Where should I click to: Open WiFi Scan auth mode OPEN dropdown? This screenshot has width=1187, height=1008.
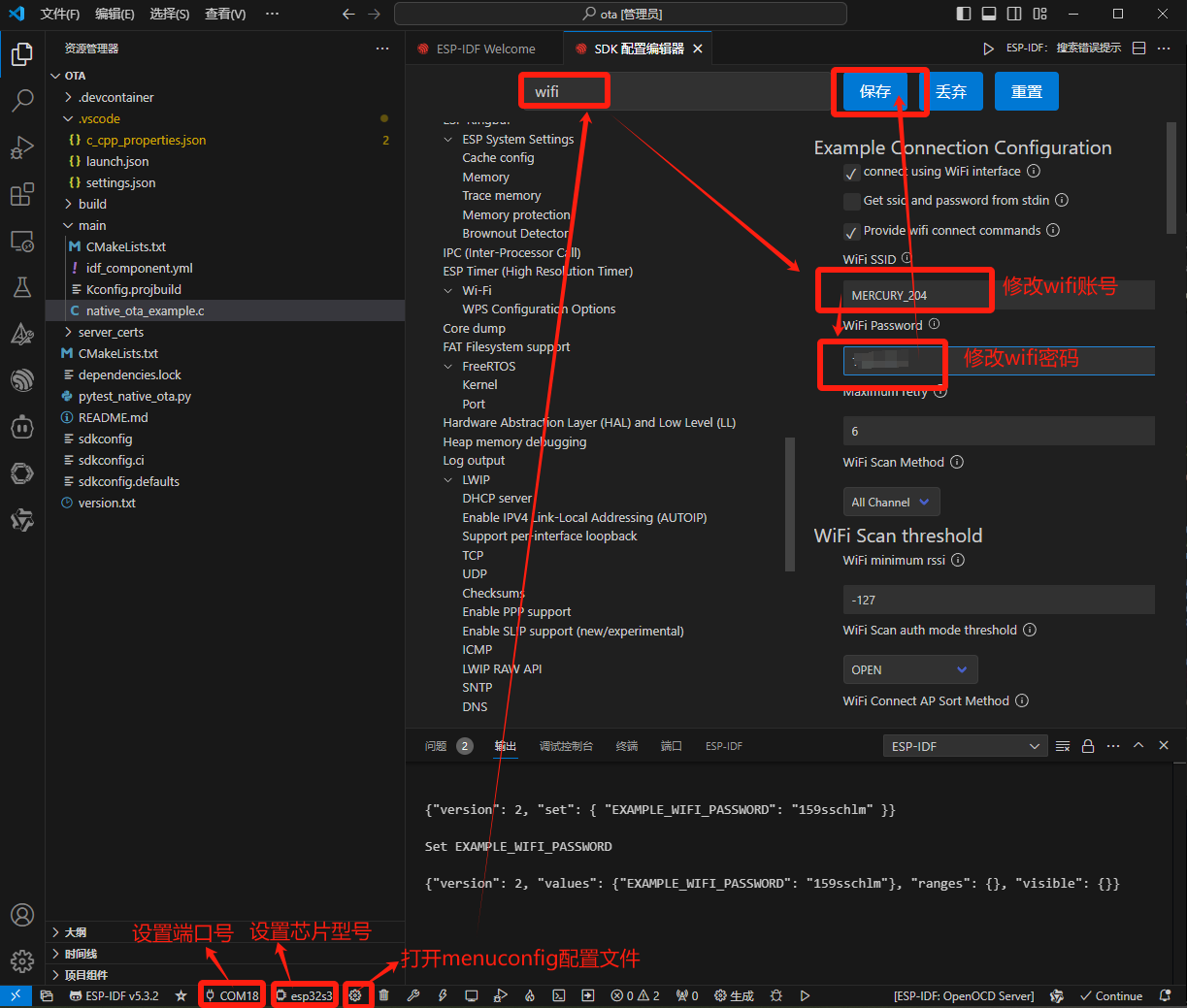click(x=910, y=670)
